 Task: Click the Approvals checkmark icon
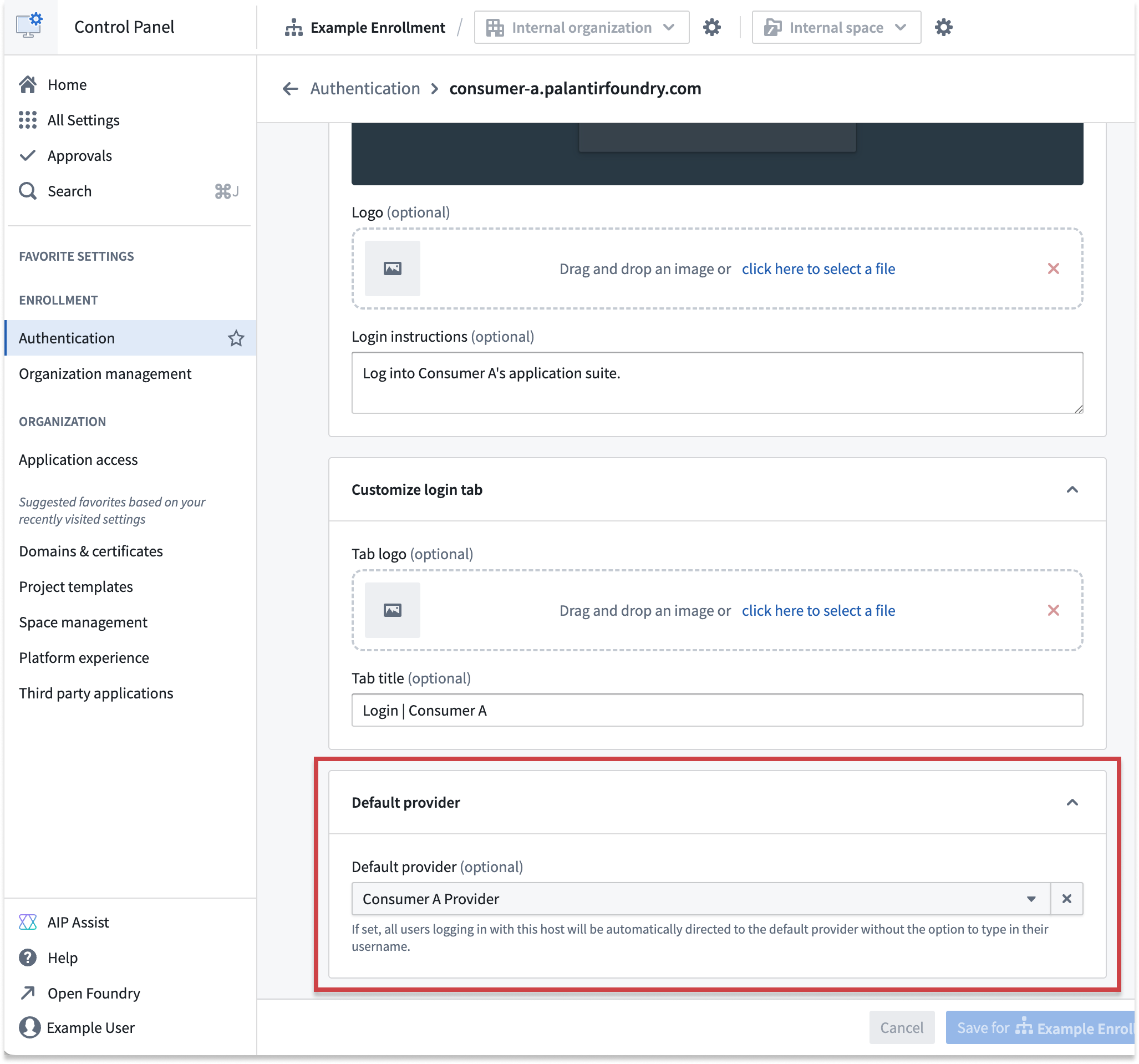pyautogui.click(x=28, y=155)
